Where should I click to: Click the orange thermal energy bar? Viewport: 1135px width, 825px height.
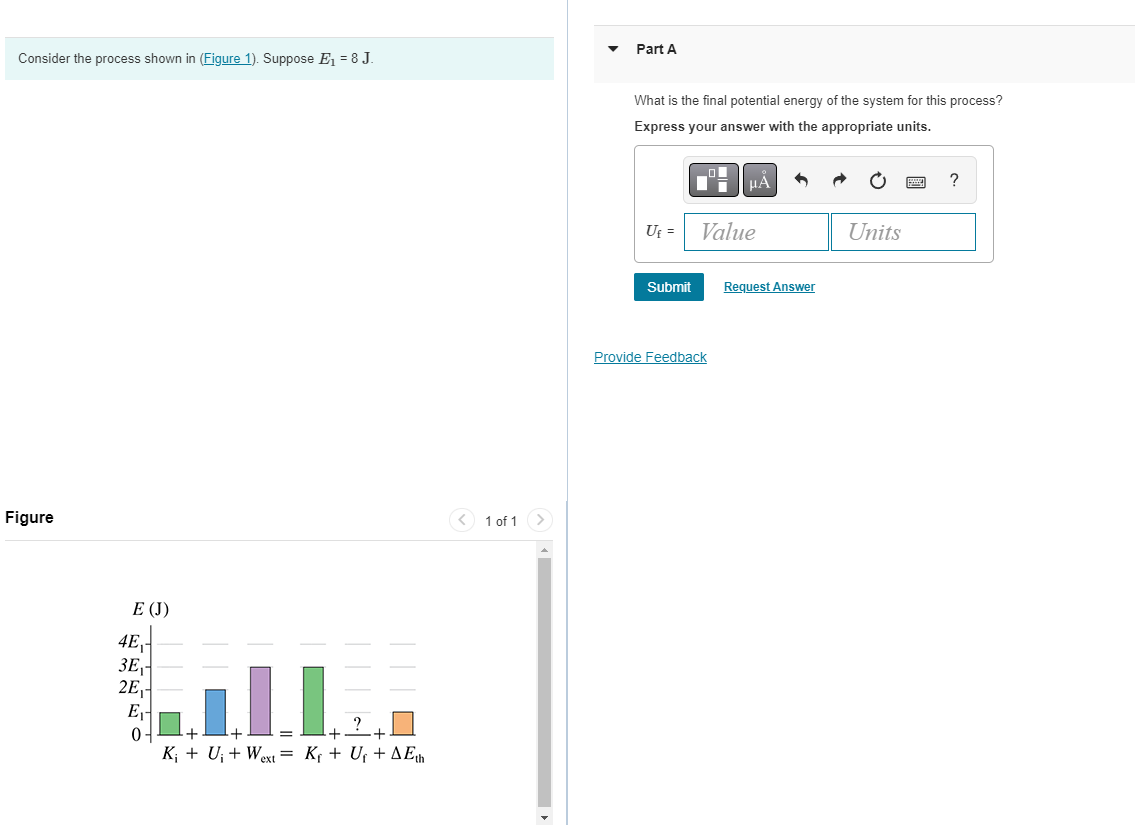pyautogui.click(x=402, y=724)
